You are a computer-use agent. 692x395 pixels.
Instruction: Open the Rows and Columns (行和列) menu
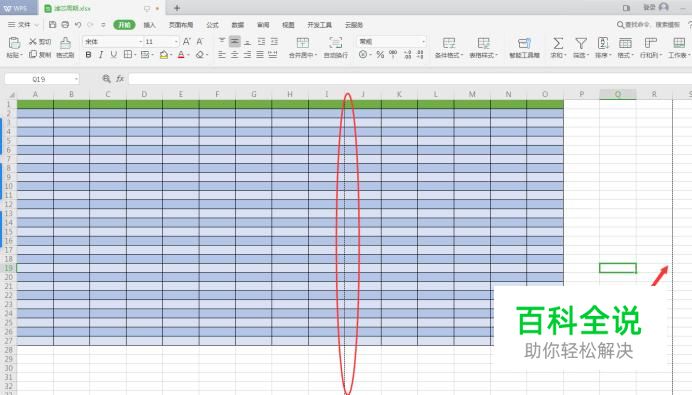click(651, 48)
